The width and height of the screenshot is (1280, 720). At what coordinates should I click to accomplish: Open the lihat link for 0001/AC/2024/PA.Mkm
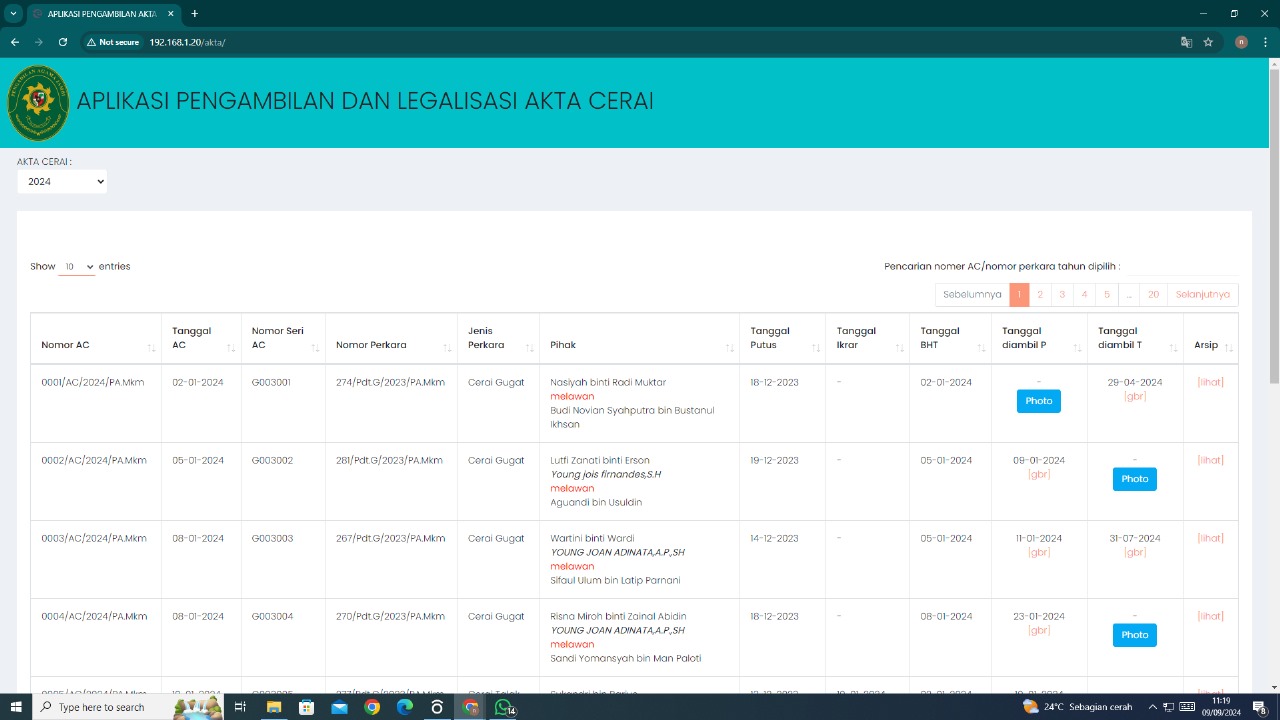pyautogui.click(x=1210, y=381)
